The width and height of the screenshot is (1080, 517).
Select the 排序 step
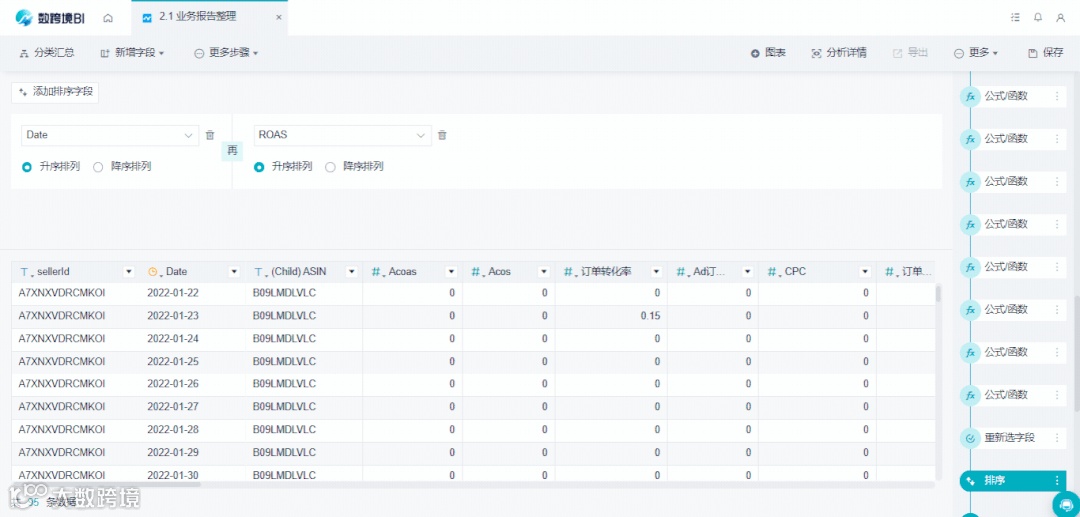tap(1012, 481)
